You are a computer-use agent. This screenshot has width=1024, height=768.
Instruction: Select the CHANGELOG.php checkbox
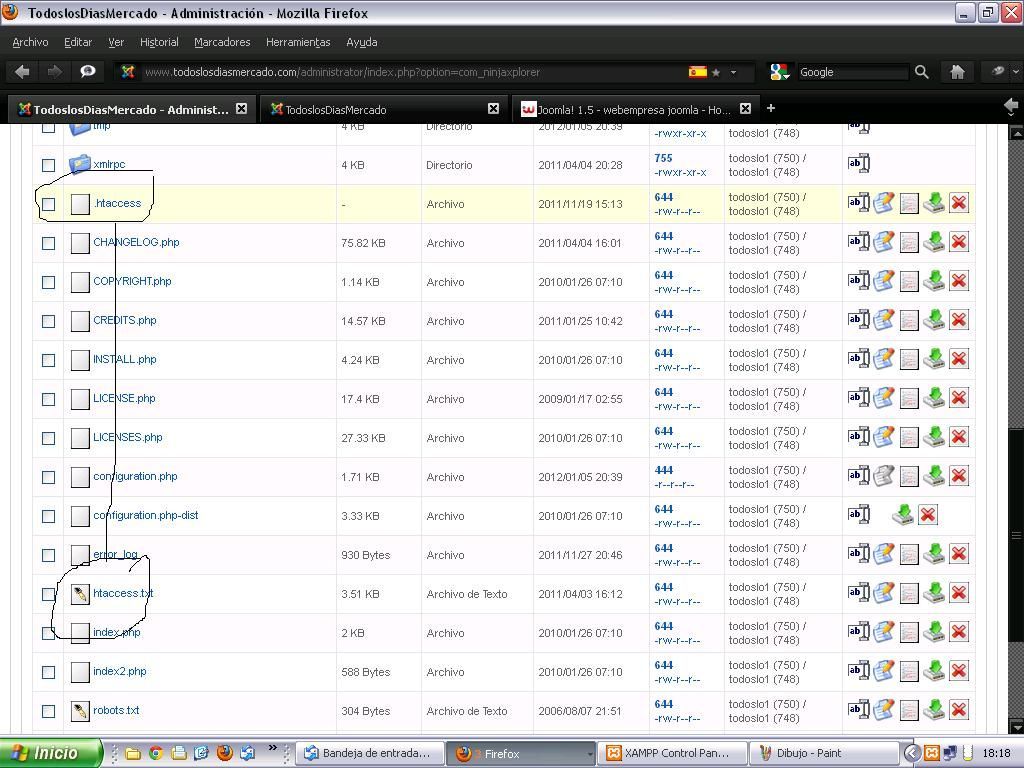coord(48,243)
